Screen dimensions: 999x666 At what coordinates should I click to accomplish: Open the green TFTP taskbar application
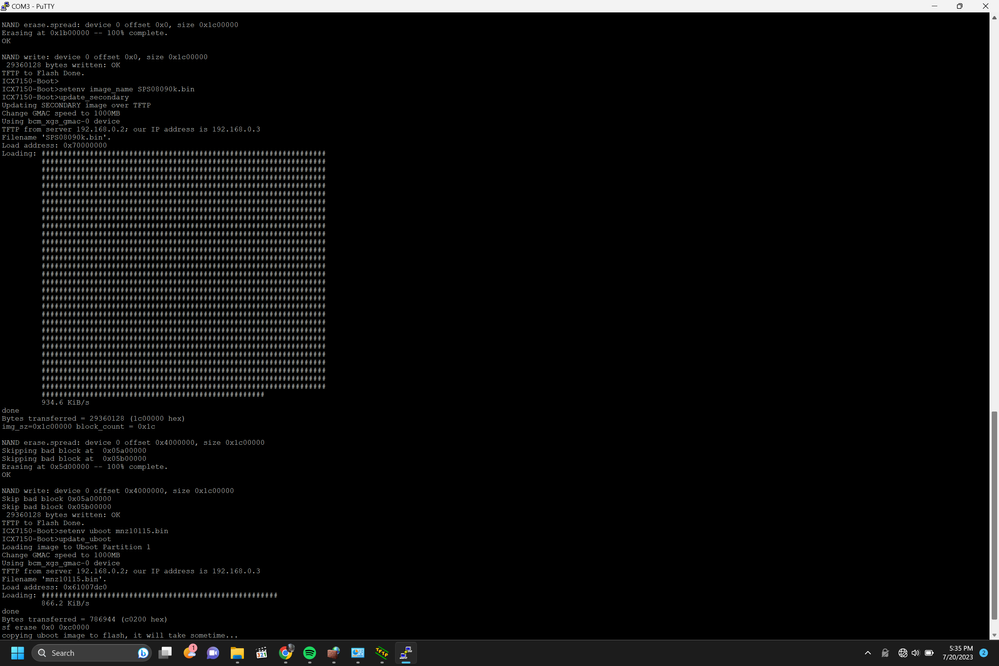382,653
